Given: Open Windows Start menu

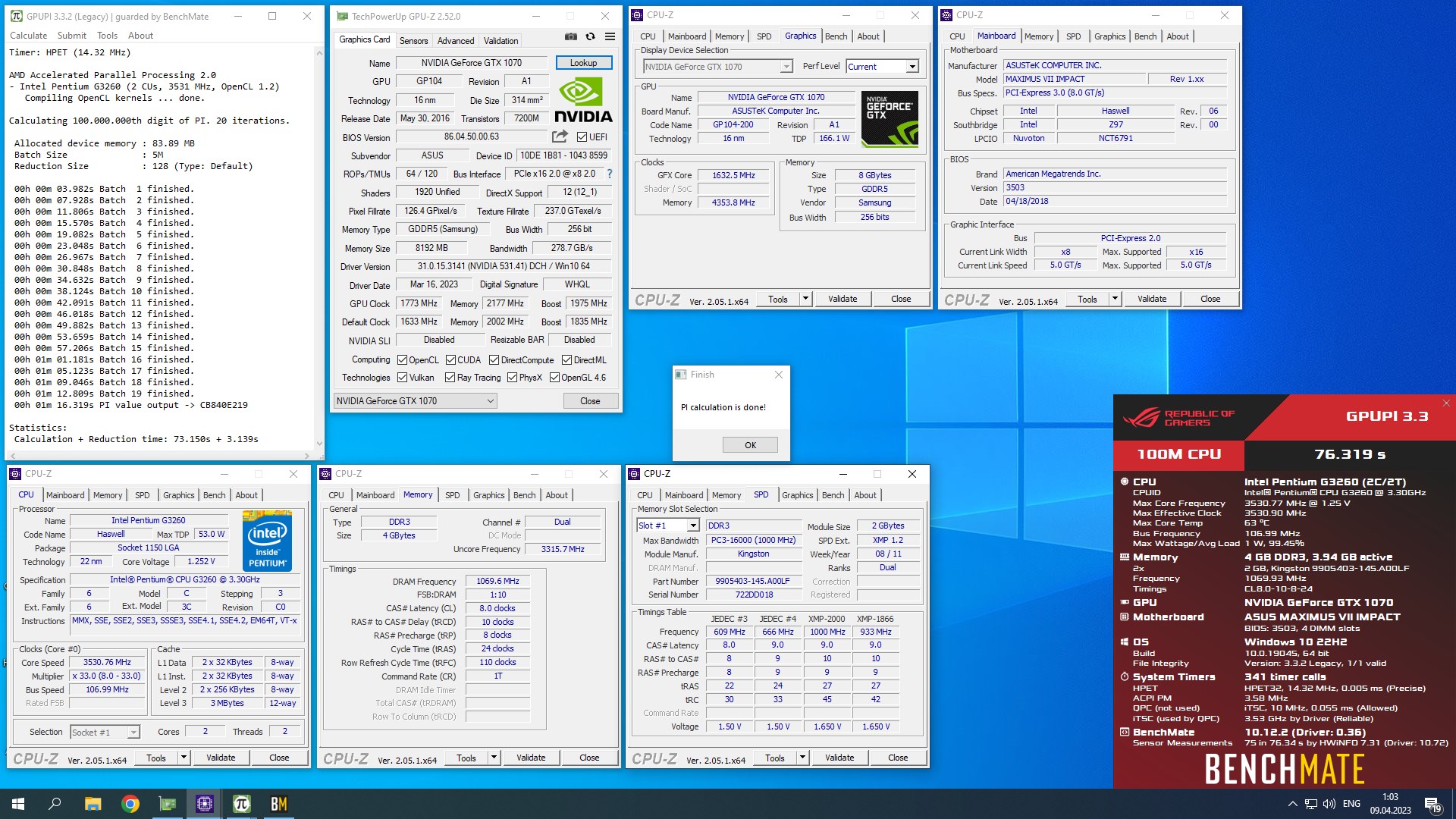Looking at the screenshot, I should tap(18, 804).
